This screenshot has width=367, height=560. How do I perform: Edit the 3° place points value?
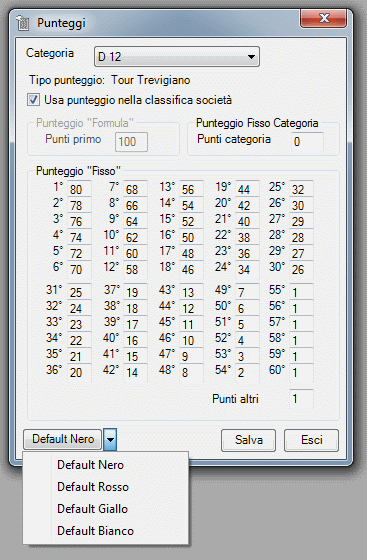(x=79, y=221)
